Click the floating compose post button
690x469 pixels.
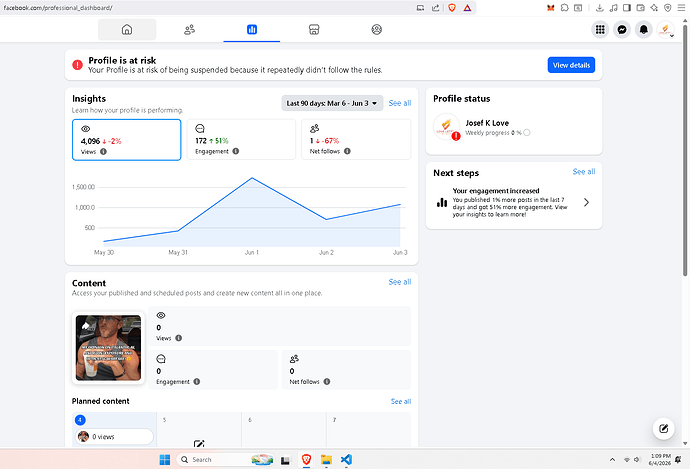tap(663, 429)
